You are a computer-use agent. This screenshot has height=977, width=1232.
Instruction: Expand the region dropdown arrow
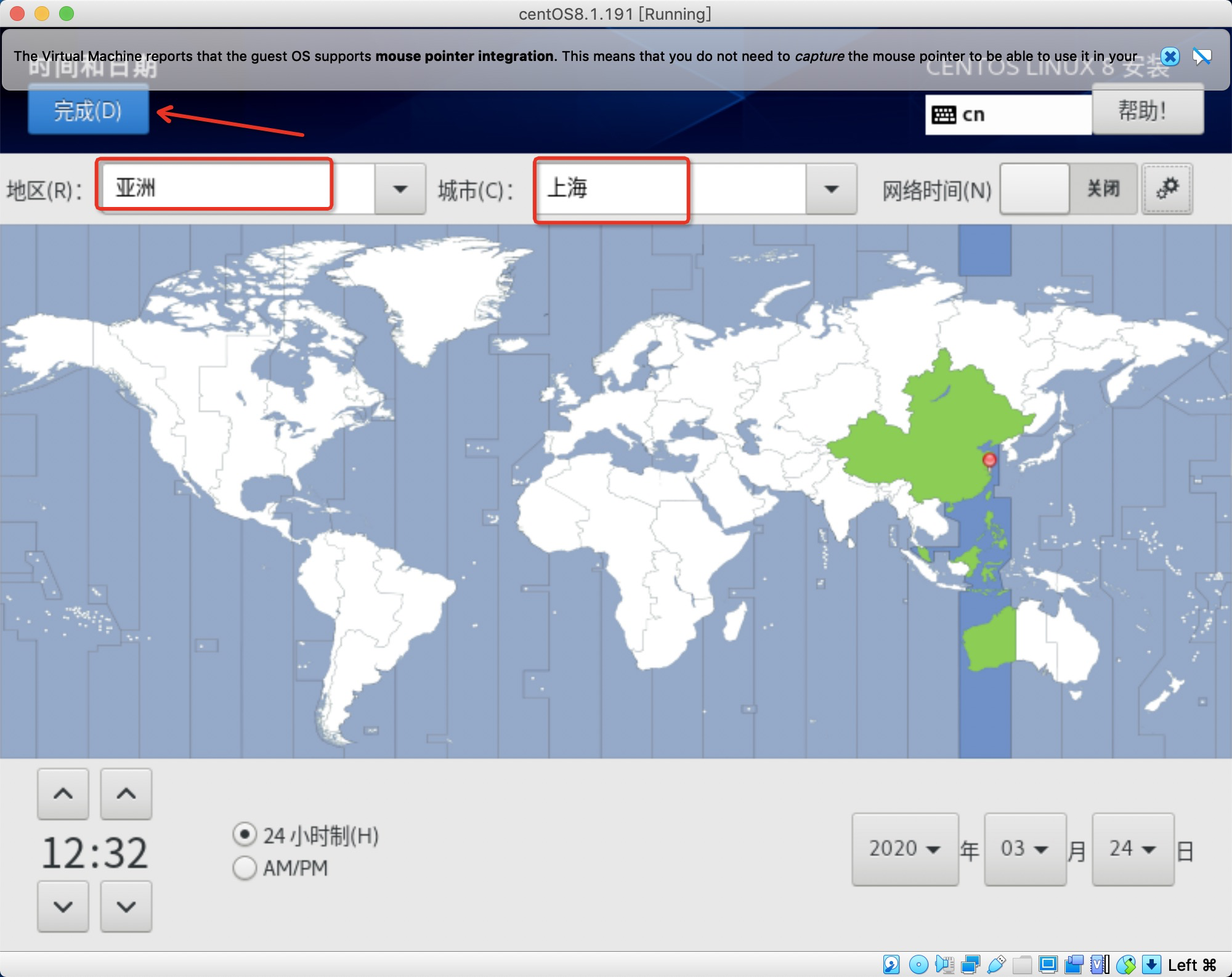[400, 189]
